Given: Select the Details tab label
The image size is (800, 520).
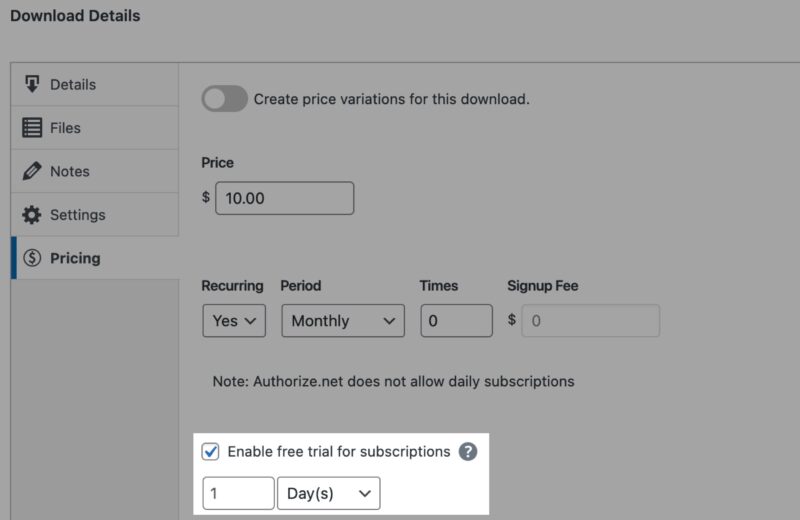Looking at the screenshot, I should click(x=73, y=84).
